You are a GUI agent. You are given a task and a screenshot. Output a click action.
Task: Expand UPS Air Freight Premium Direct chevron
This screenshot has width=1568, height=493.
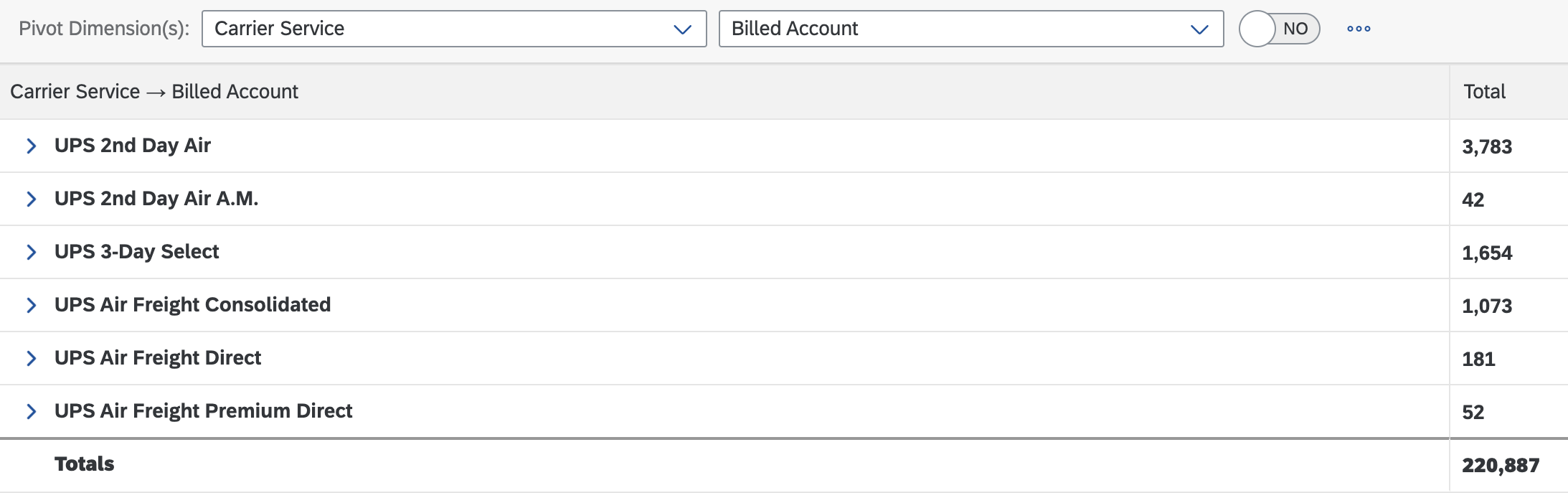[31, 411]
